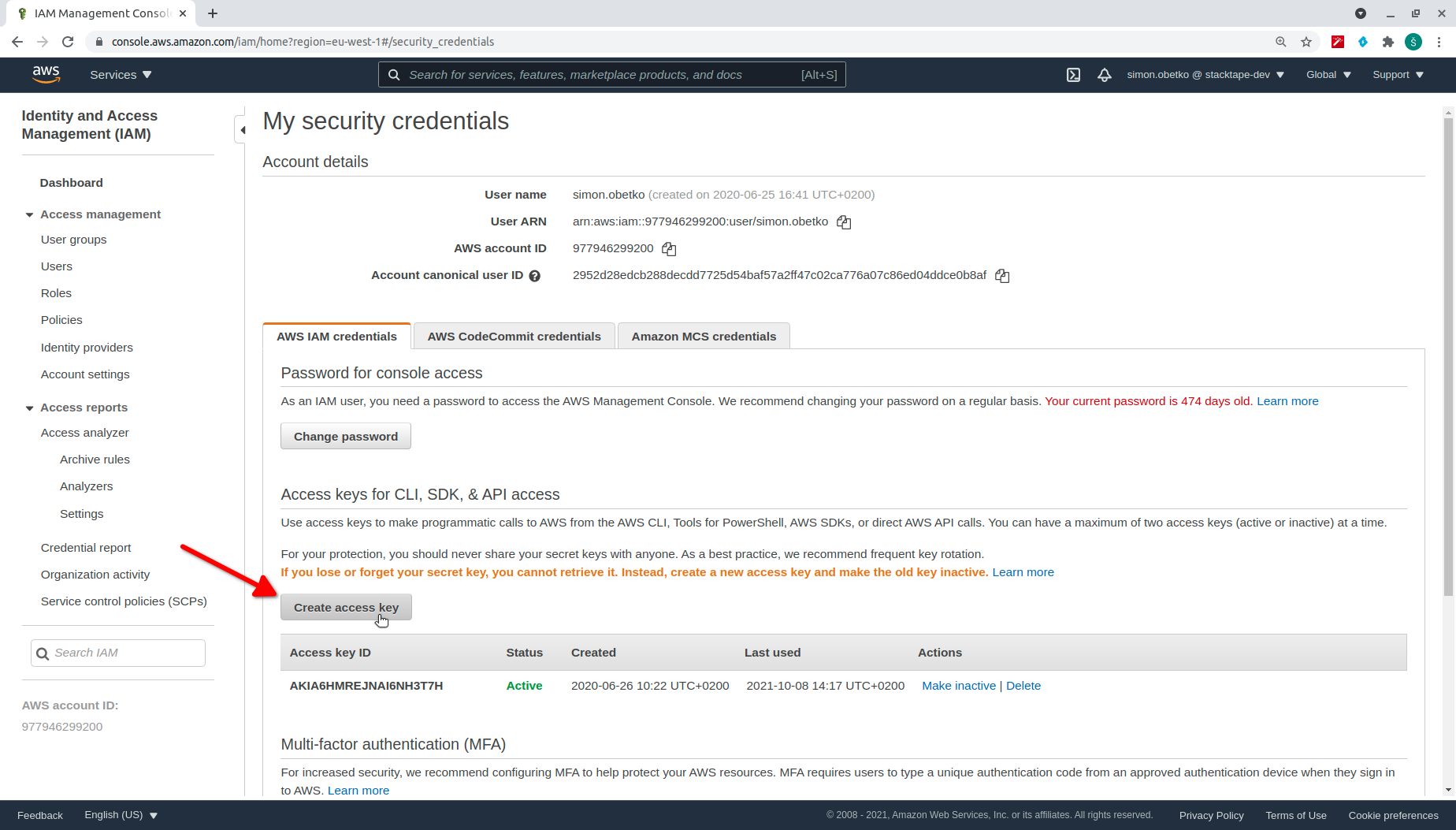Copy the User ARN
Viewport: 1456px width, 830px height.
point(844,222)
